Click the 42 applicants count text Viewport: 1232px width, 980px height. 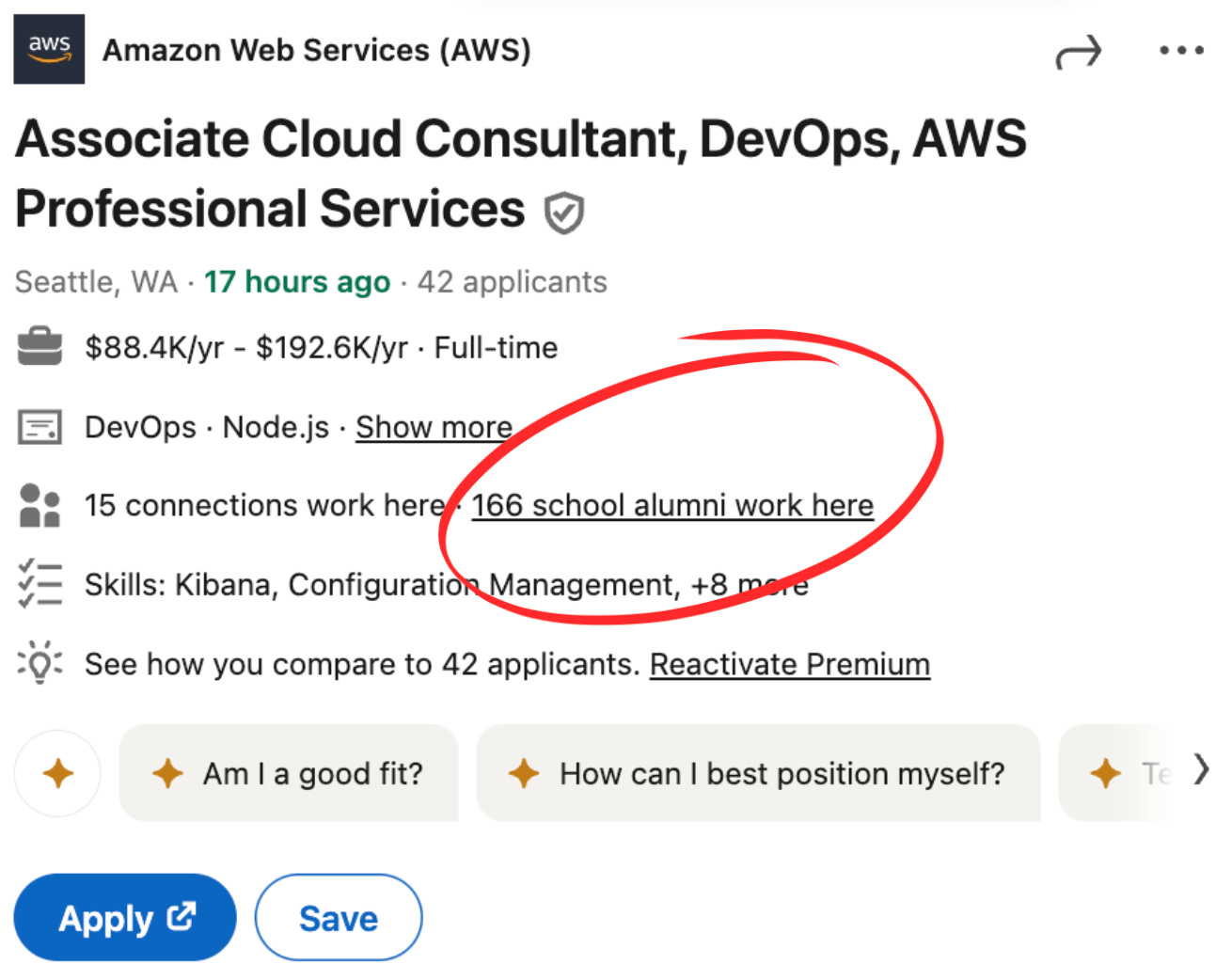point(513,282)
